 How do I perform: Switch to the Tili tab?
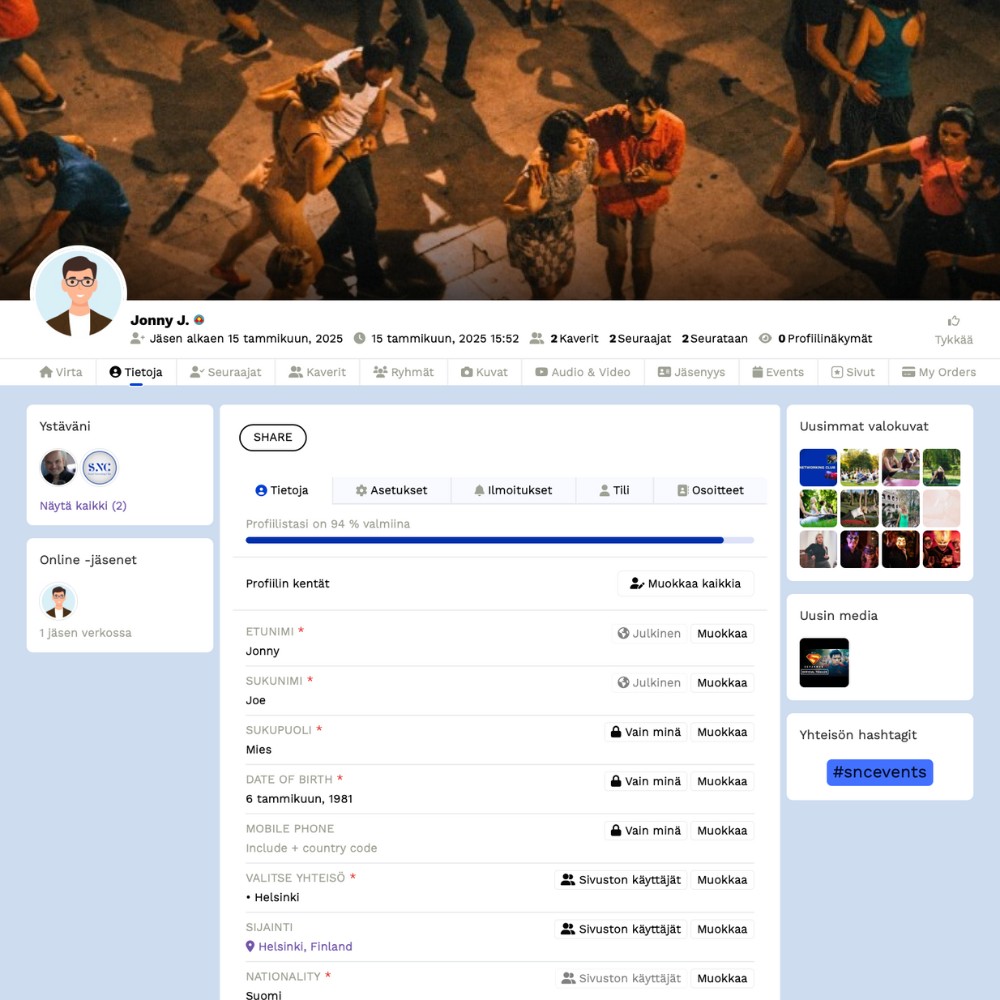click(614, 490)
